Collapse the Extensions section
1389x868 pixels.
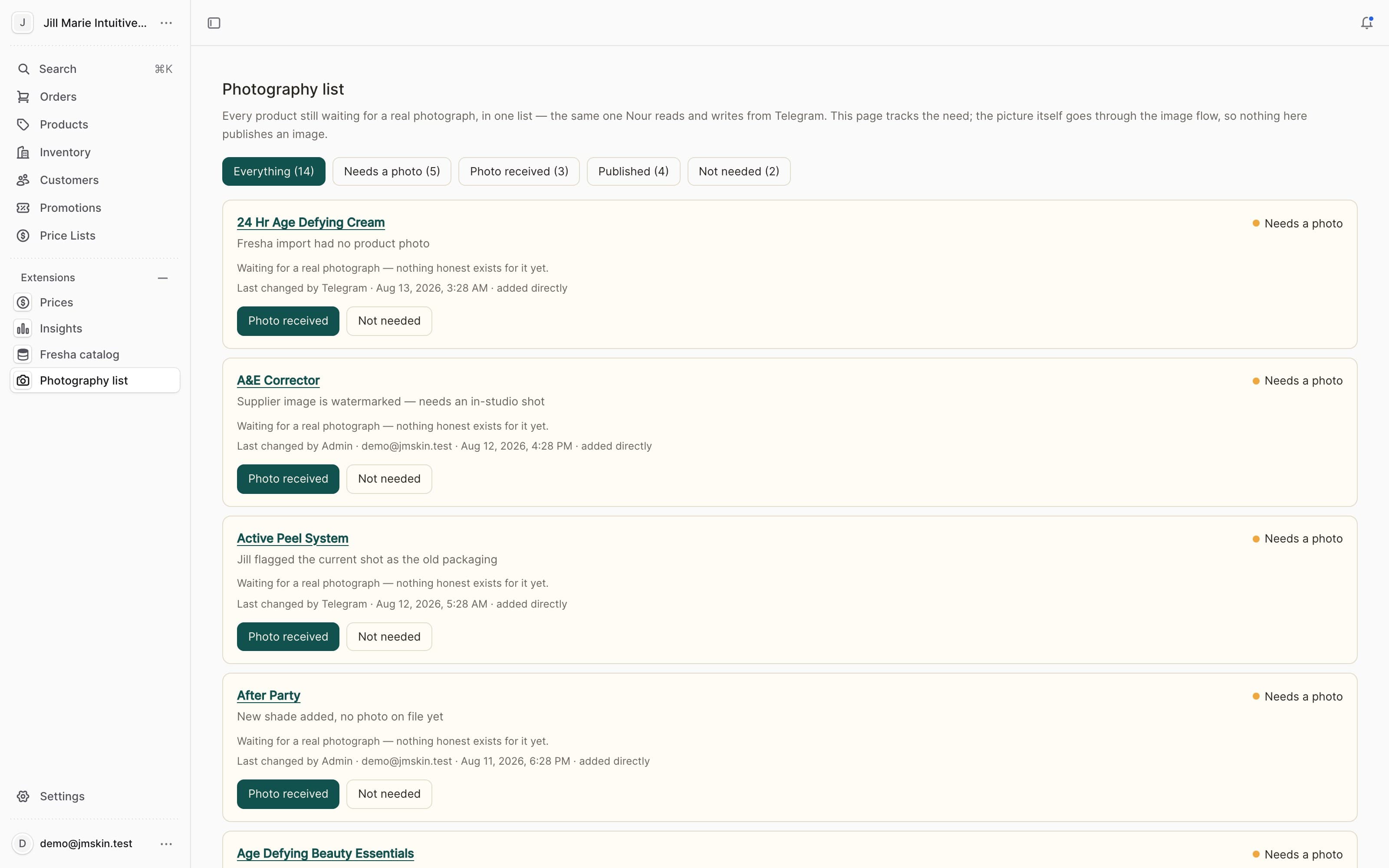click(163, 278)
